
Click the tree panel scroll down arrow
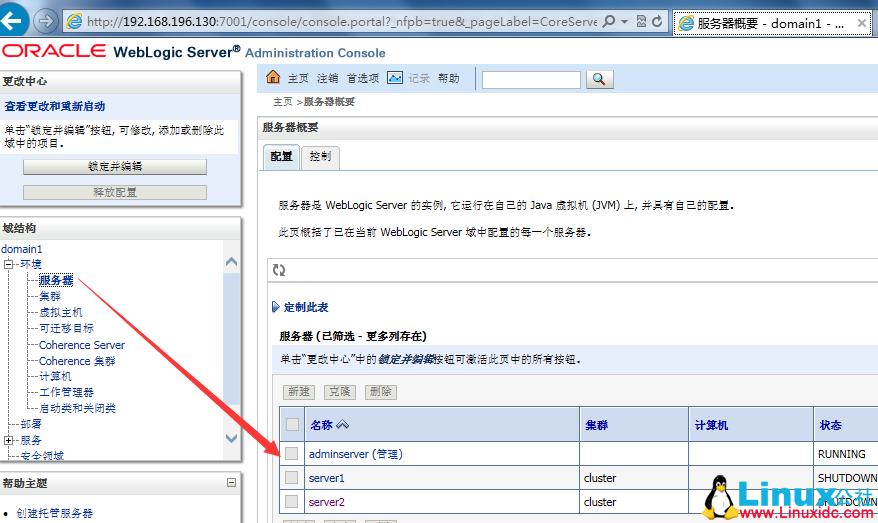click(x=231, y=438)
